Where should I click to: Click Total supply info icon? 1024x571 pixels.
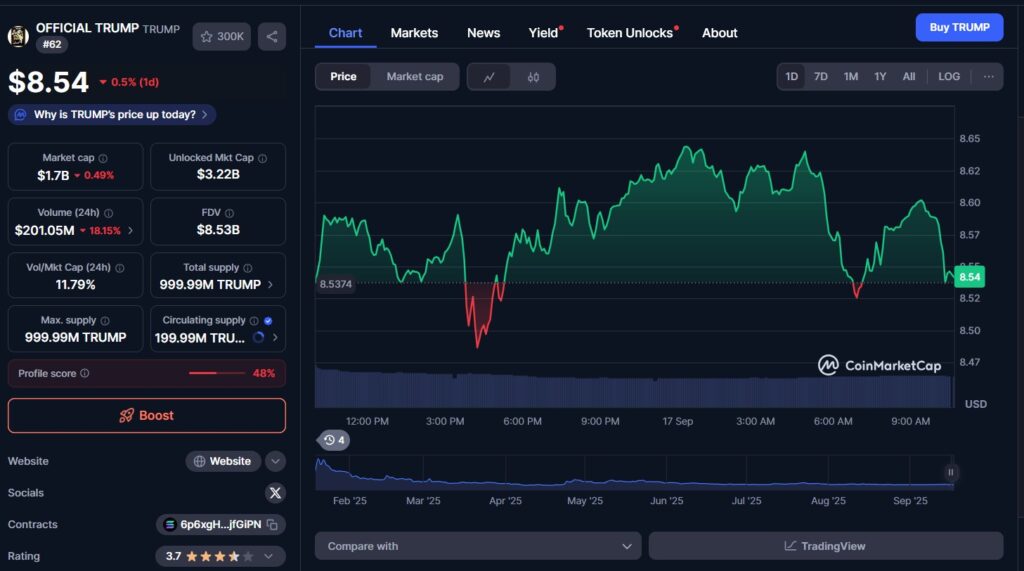point(248,268)
